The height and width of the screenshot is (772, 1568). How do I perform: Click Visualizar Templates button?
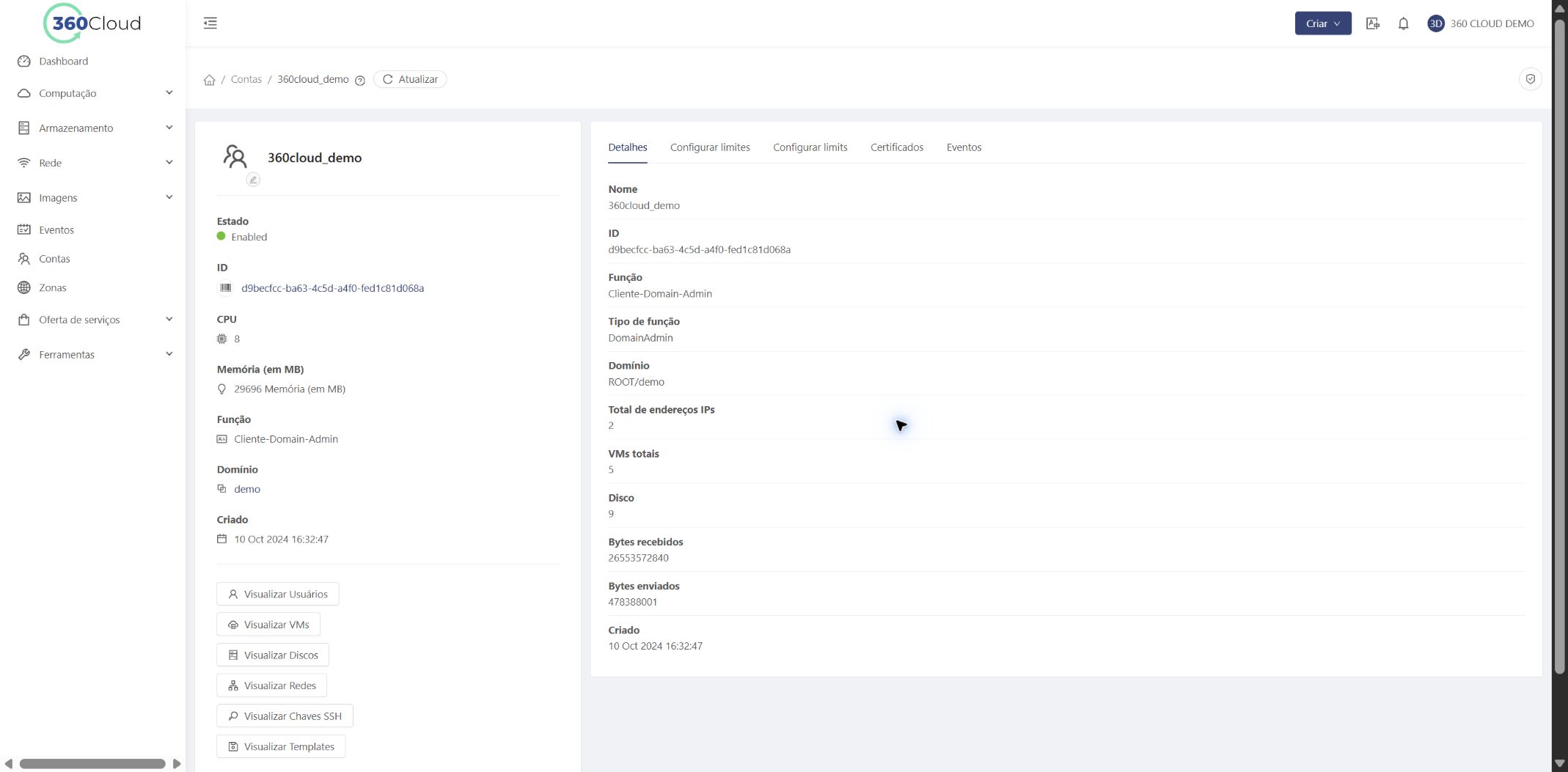click(x=281, y=746)
